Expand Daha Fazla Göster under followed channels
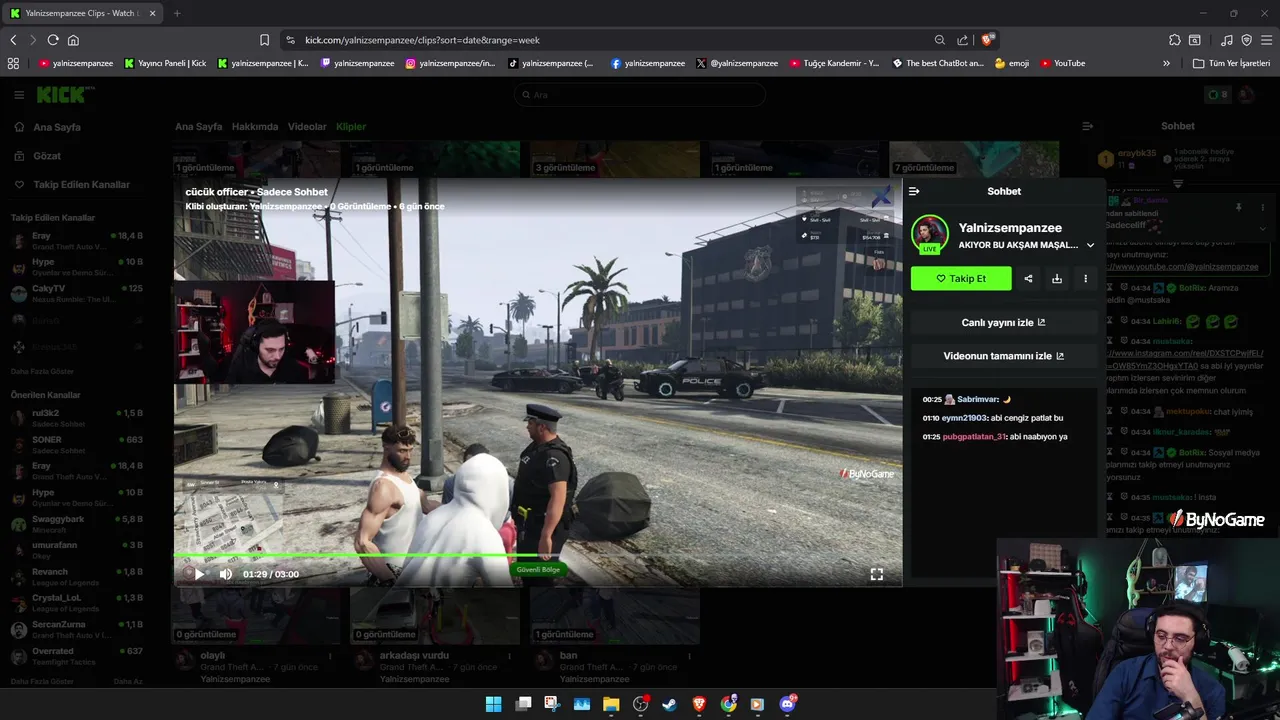This screenshot has width=1280, height=720. (42, 371)
